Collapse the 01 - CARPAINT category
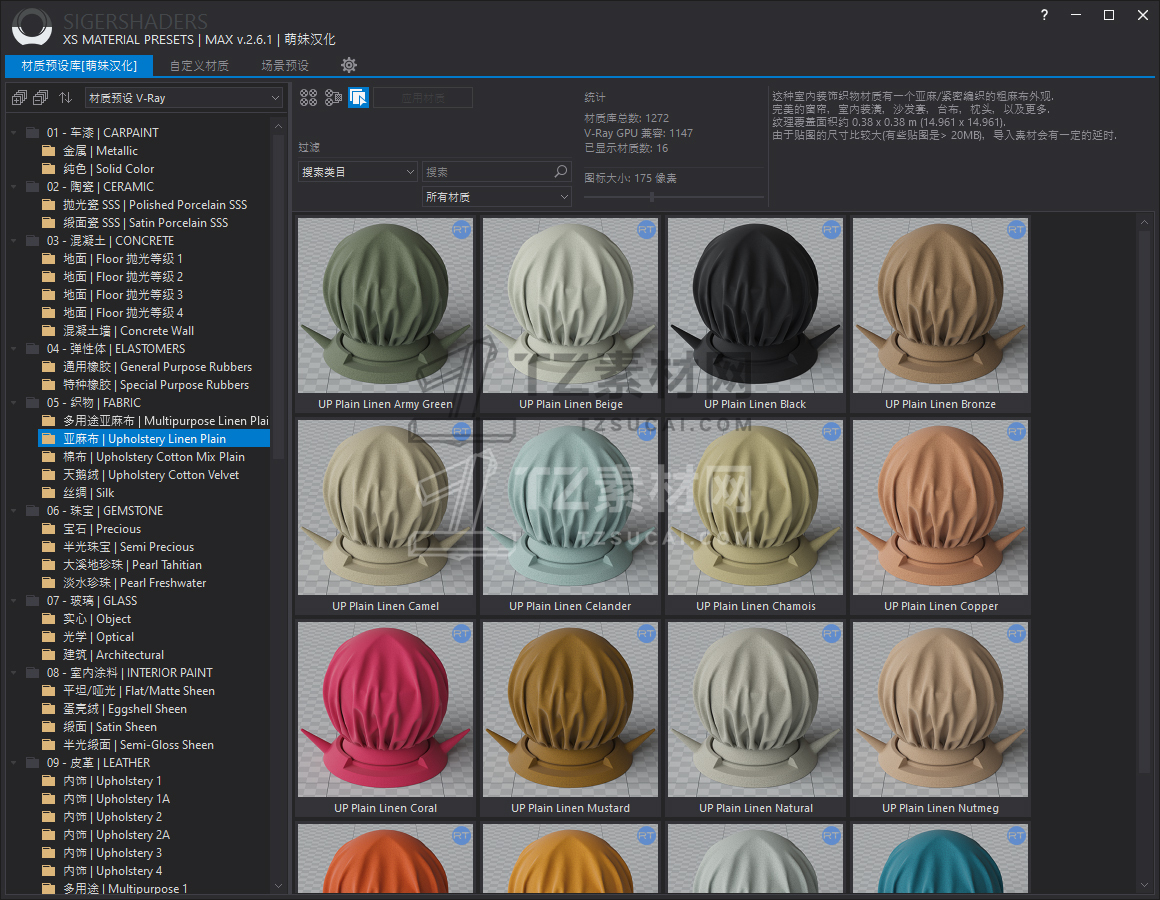The width and height of the screenshot is (1160, 900). (14, 133)
